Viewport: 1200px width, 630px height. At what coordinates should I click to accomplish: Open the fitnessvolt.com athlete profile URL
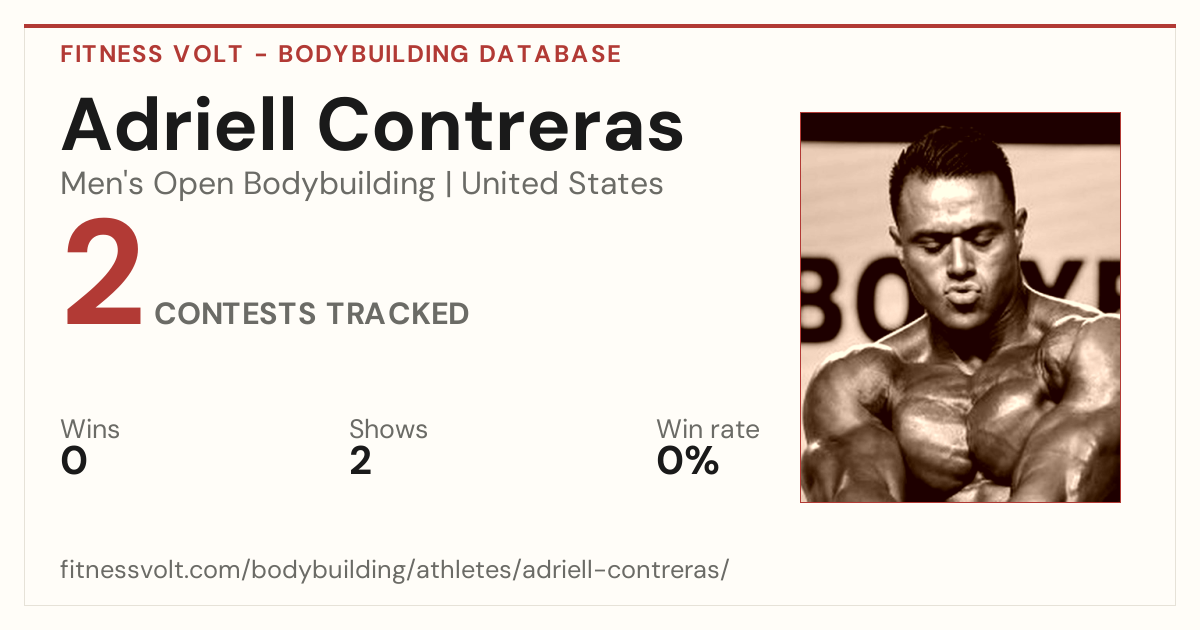pyautogui.click(x=395, y=570)
